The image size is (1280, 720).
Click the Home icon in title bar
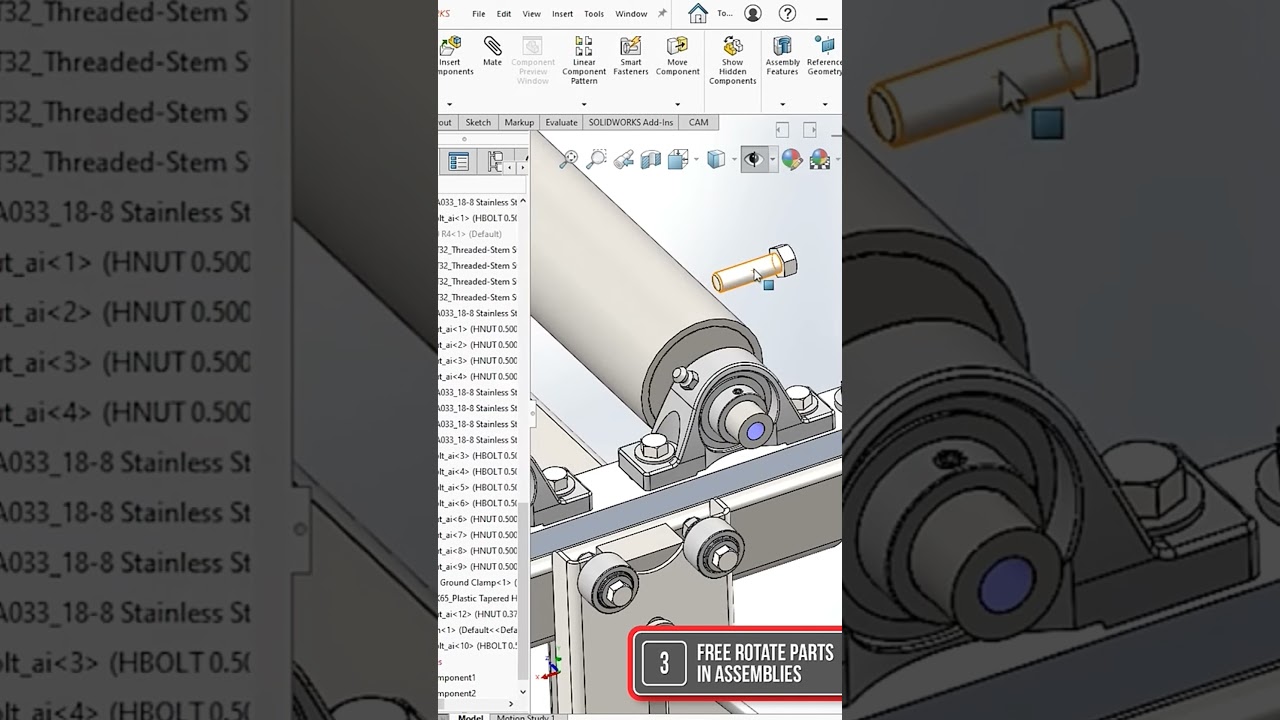point(698,13)
